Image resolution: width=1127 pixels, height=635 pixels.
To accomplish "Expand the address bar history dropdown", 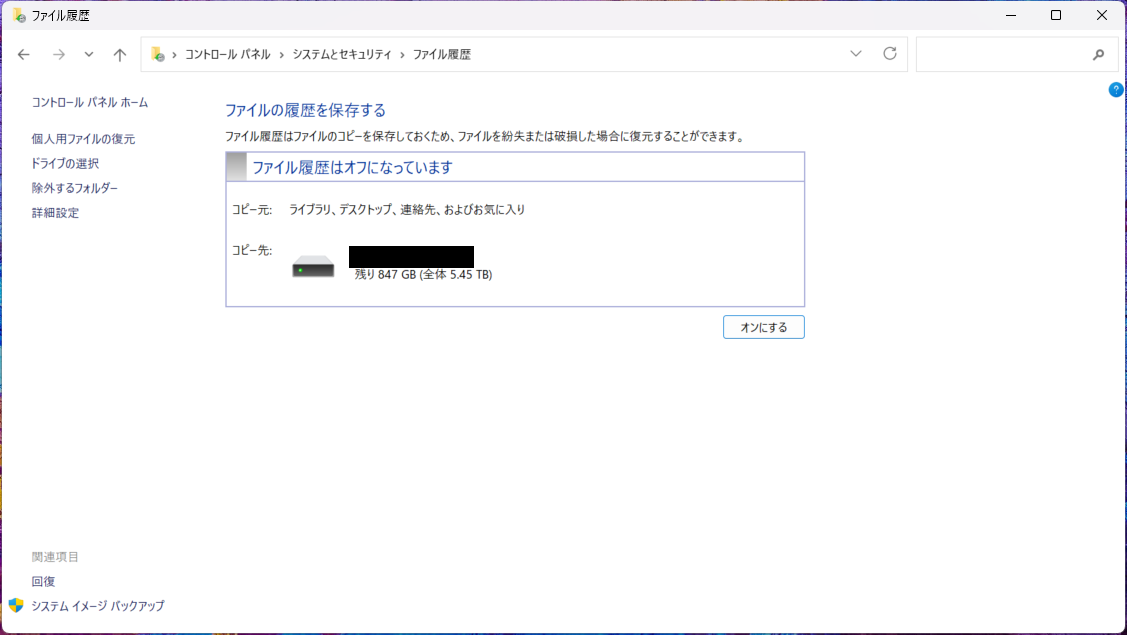I will pyautogui.click(x=856, y=54).
